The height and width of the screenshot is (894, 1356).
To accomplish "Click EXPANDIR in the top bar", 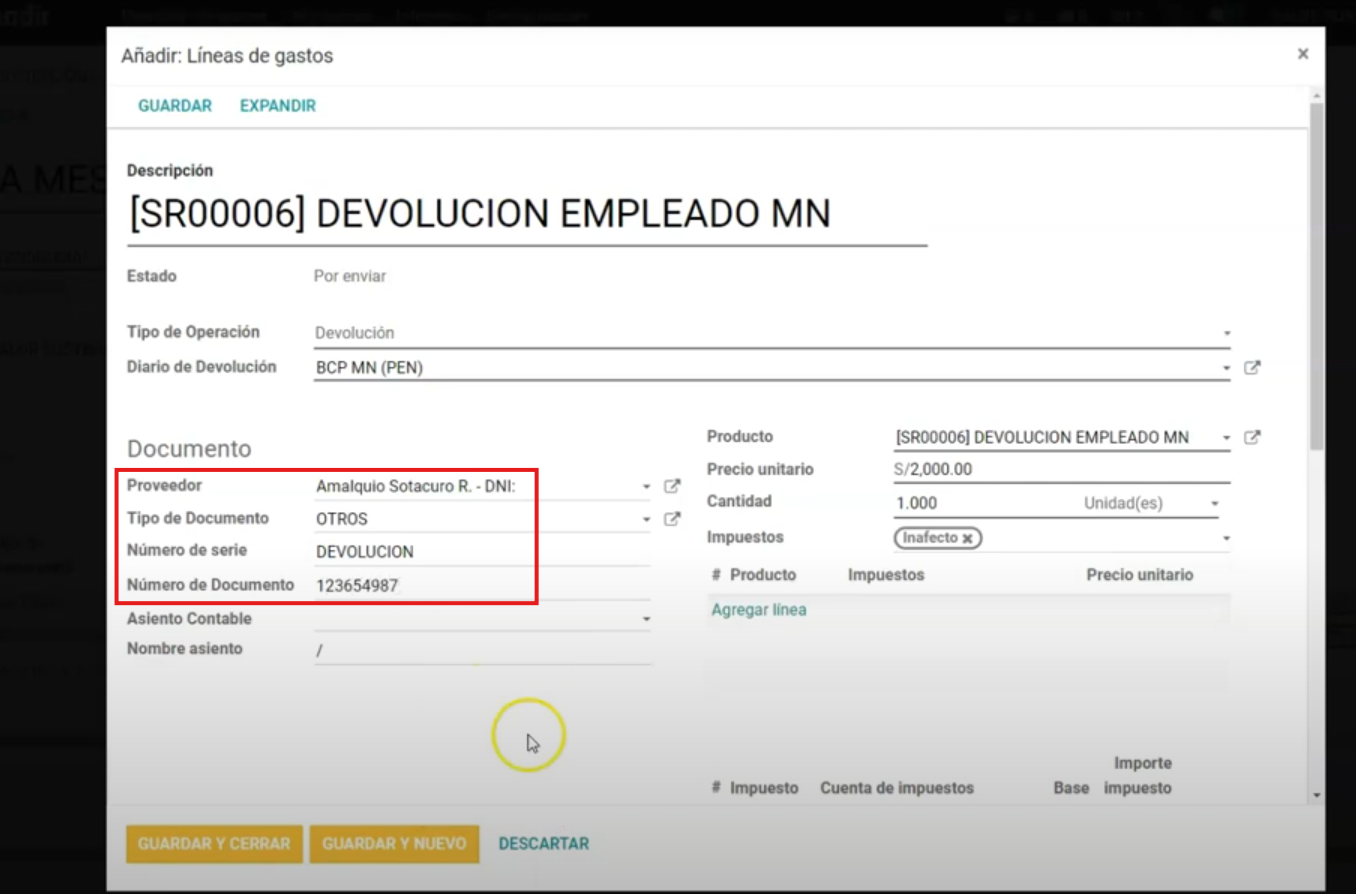I will tap(278, 106).
